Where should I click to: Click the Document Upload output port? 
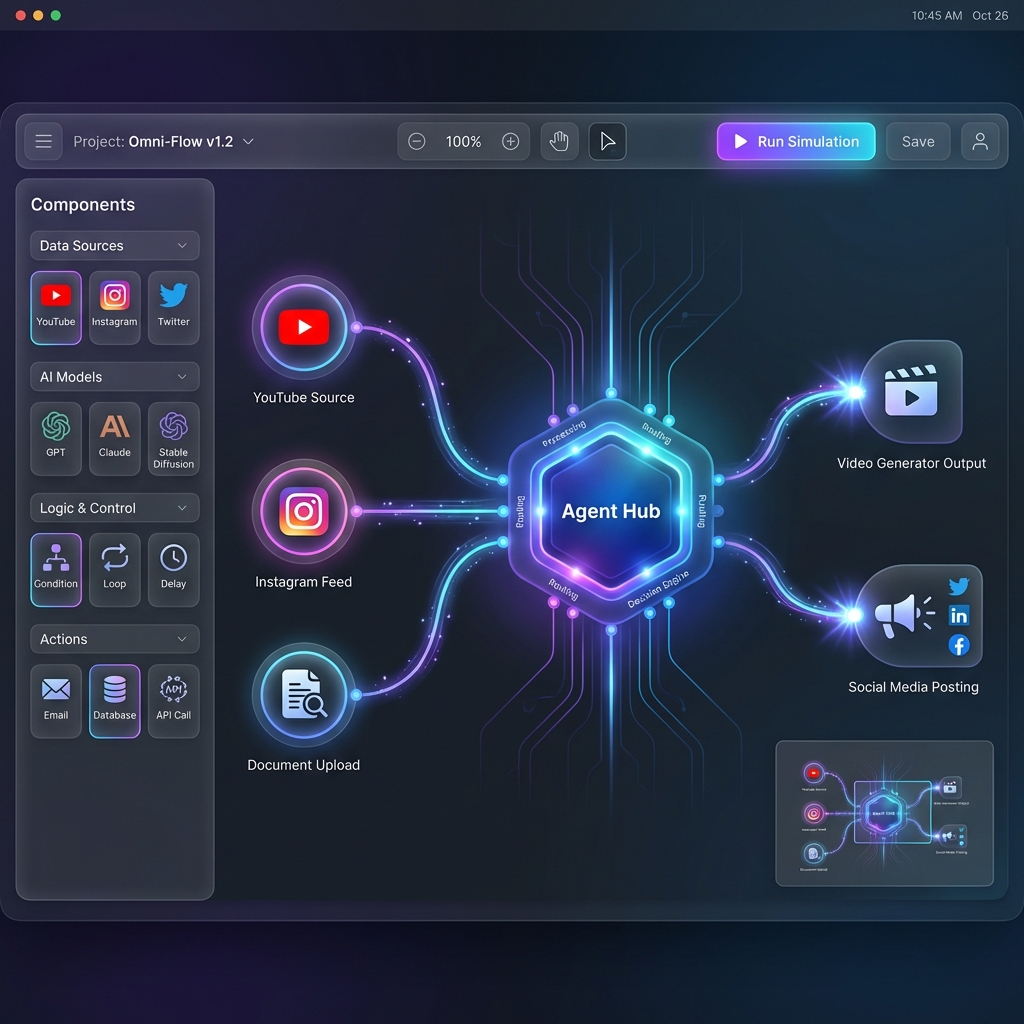pyautogui.click(x=357, y=695)
